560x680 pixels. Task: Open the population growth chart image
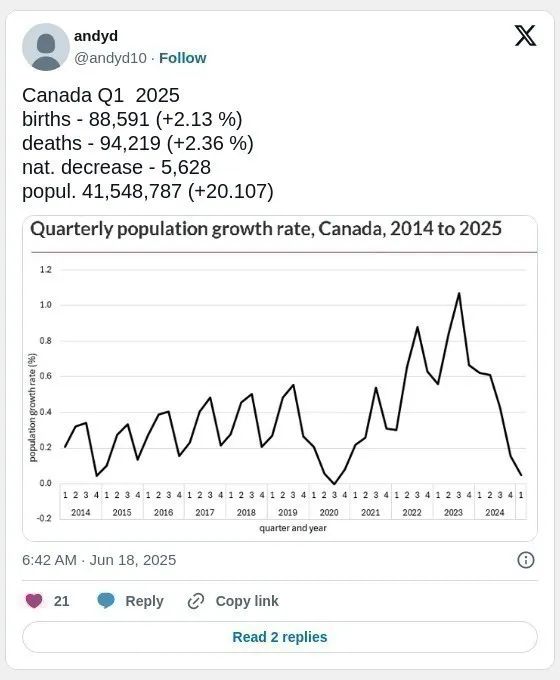[x=280, y=378]
